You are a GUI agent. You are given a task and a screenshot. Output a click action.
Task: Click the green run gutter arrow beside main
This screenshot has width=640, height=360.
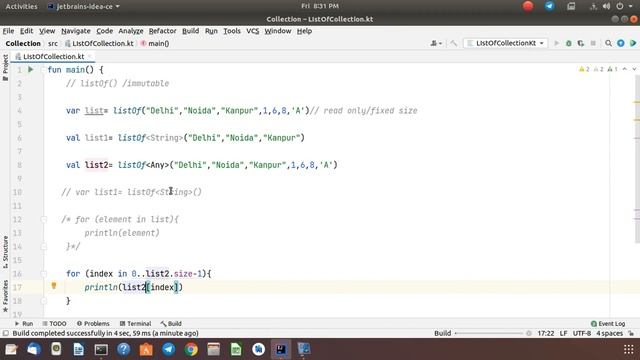(31, 69)
